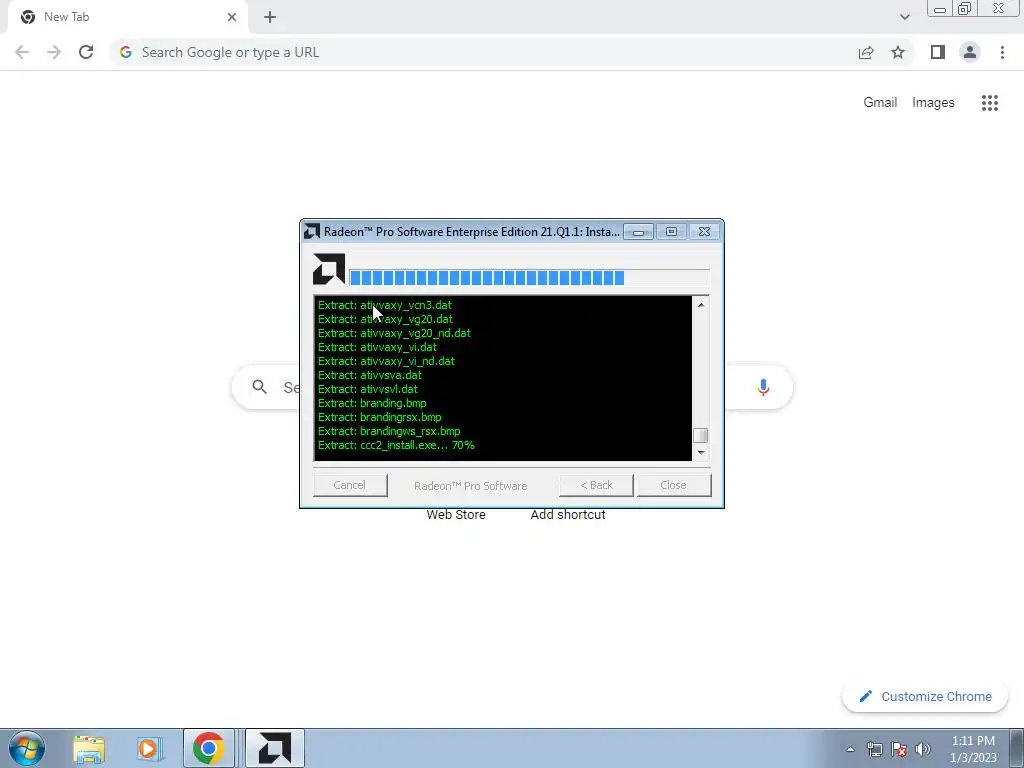Click log line ativvaxy_vg20_nd.dat
Image resolution: width=1024 pixels, height=768 pixels.
394,333
